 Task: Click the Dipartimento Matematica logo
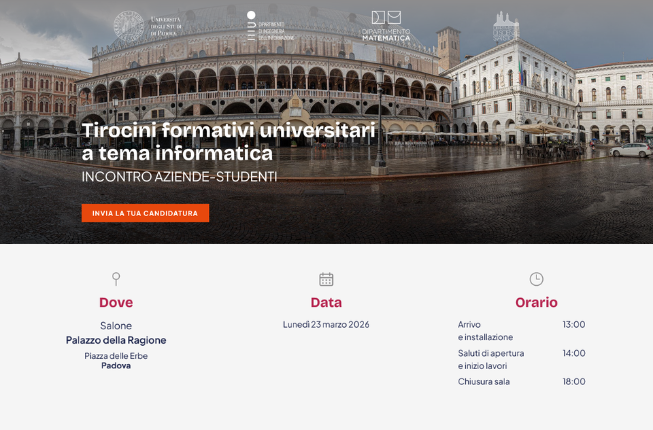pos(386,26)
